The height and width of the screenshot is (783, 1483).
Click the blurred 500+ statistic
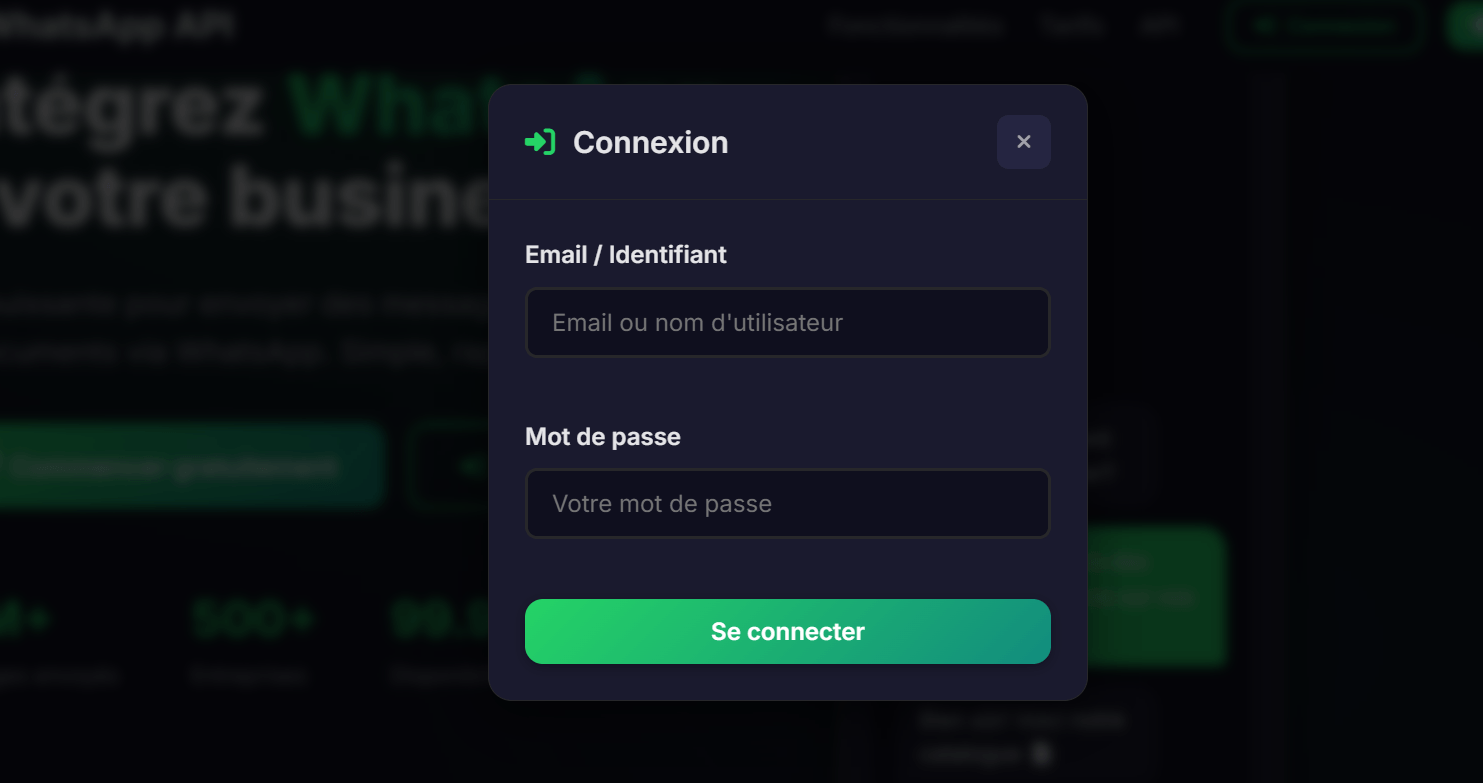coord(252,620)
